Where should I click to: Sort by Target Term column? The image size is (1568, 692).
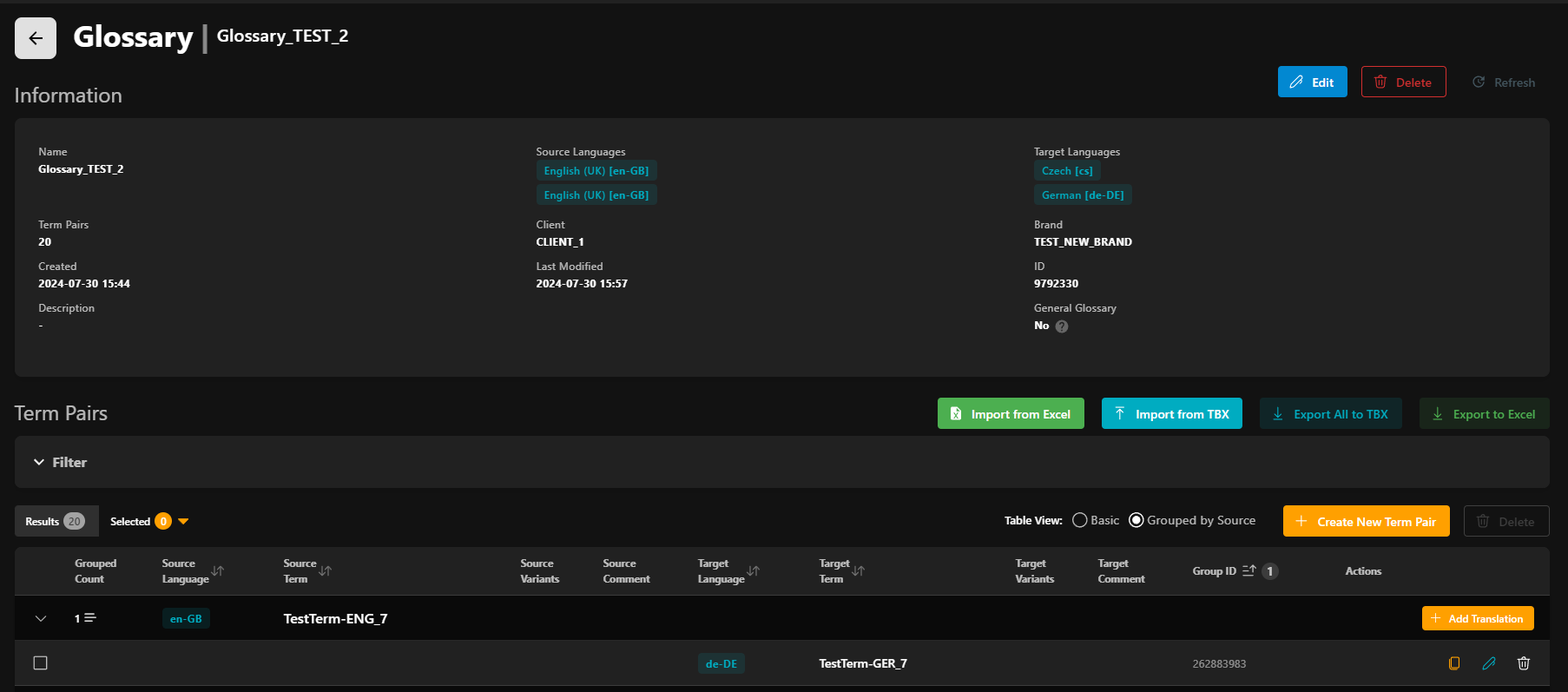(859, 571)
